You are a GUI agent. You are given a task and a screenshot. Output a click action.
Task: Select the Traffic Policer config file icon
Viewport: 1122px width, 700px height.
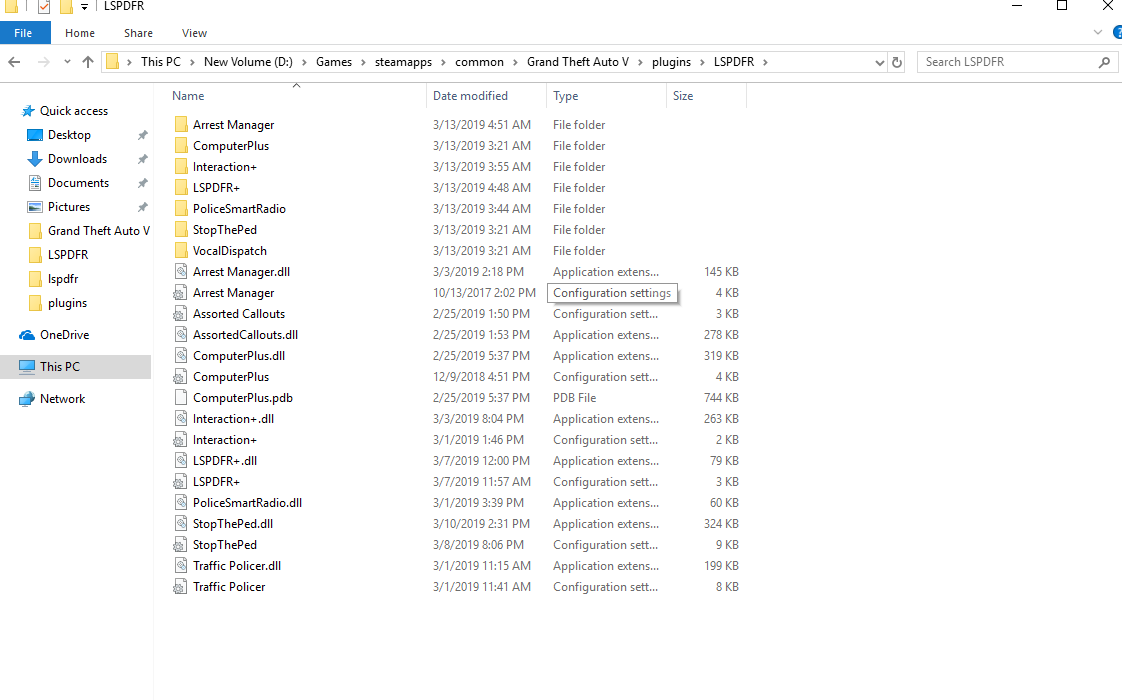pos(180,587)
